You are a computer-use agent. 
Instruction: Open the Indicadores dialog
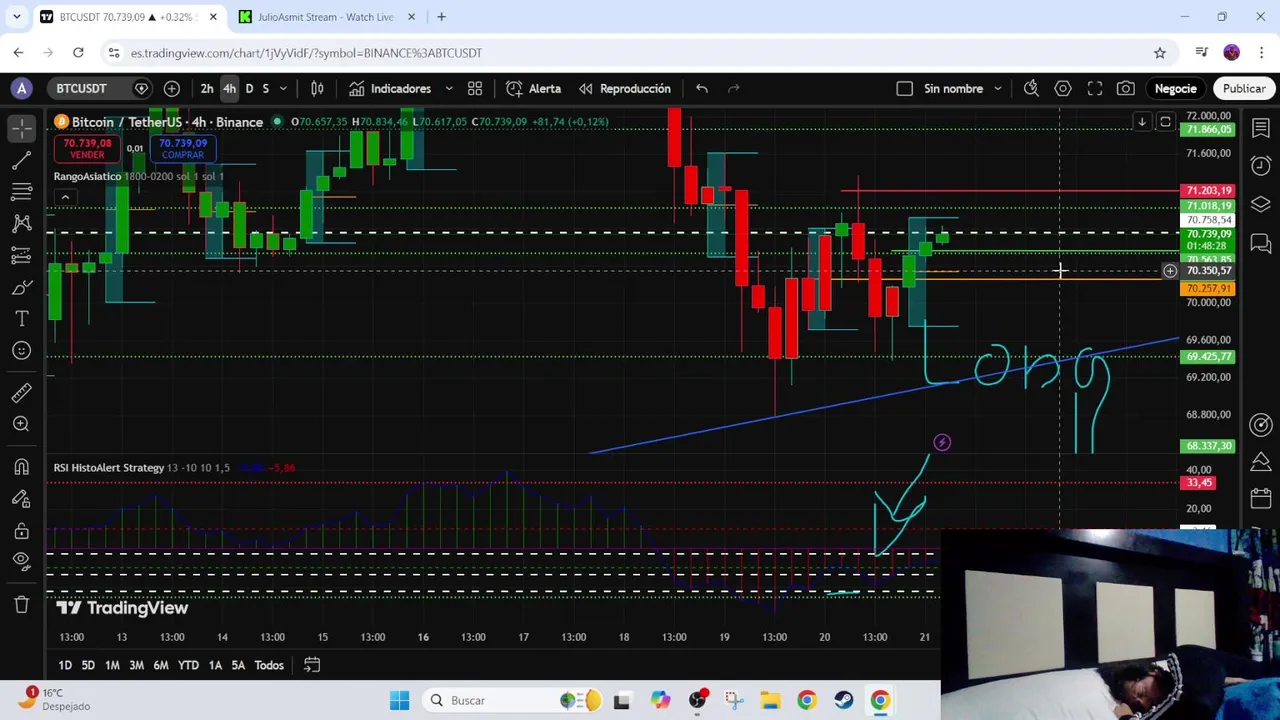click(x=390, y=88)
